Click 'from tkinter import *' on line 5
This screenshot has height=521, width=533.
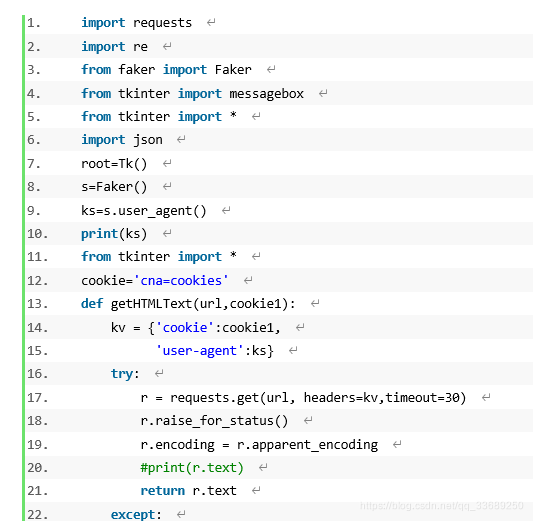(x=159, y=117)
